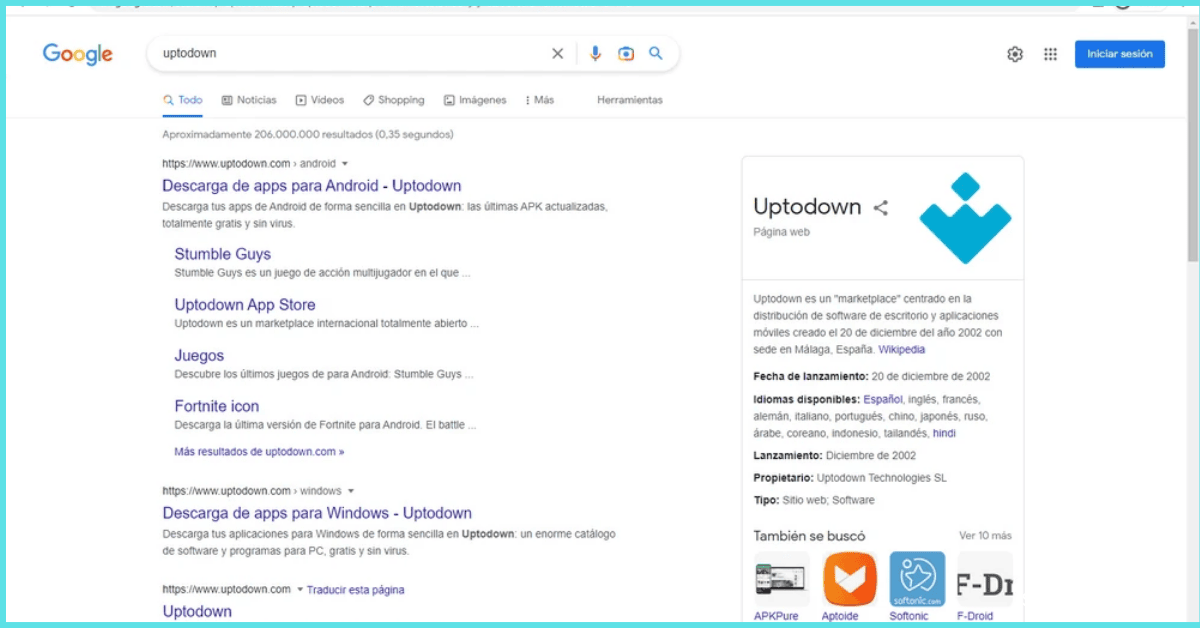The image size is (1200, 628).
Task: Open APKPure thumbnail icon
Action: 782,579
